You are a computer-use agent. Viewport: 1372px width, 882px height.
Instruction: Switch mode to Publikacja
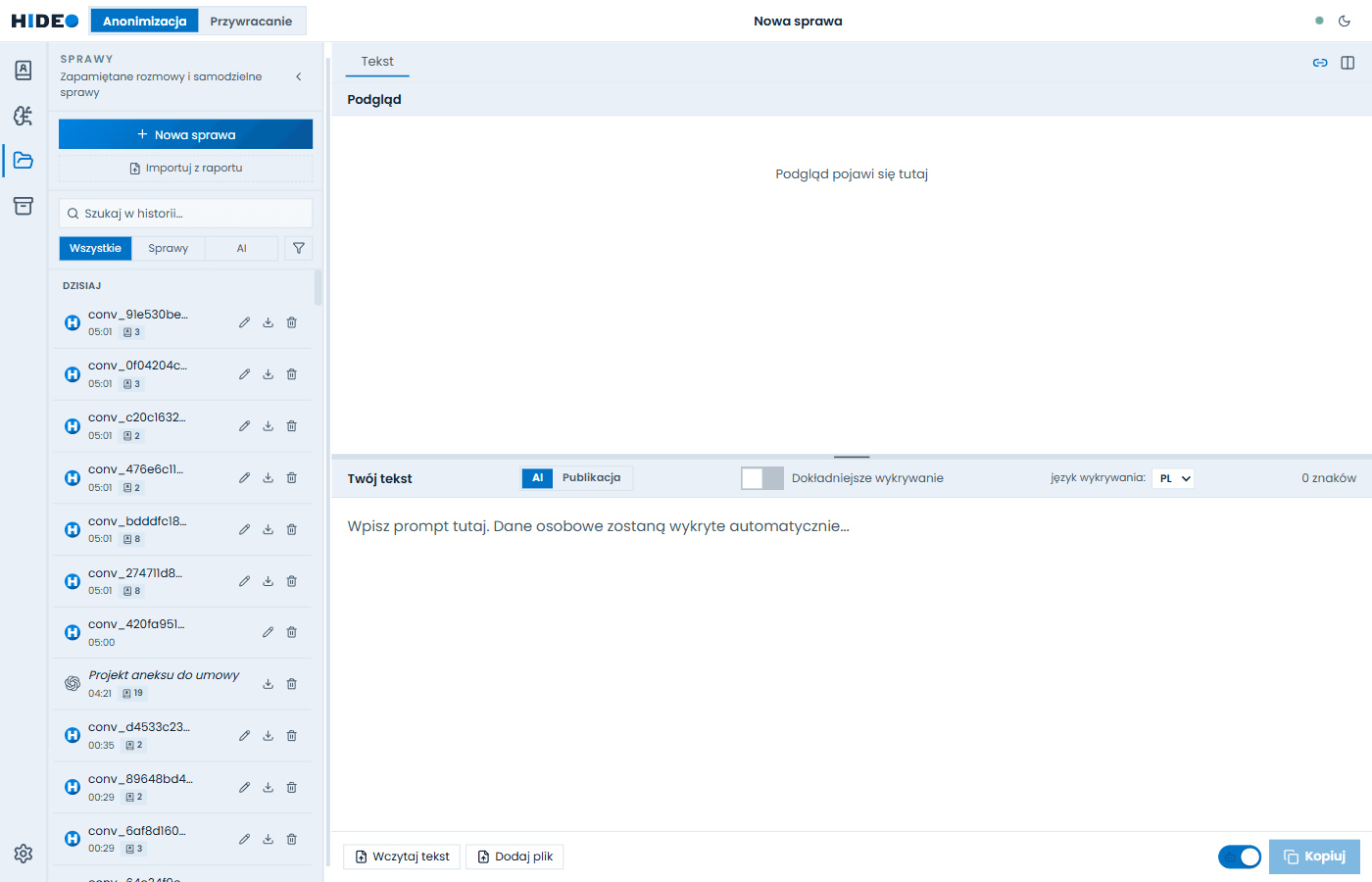(591, 478)
